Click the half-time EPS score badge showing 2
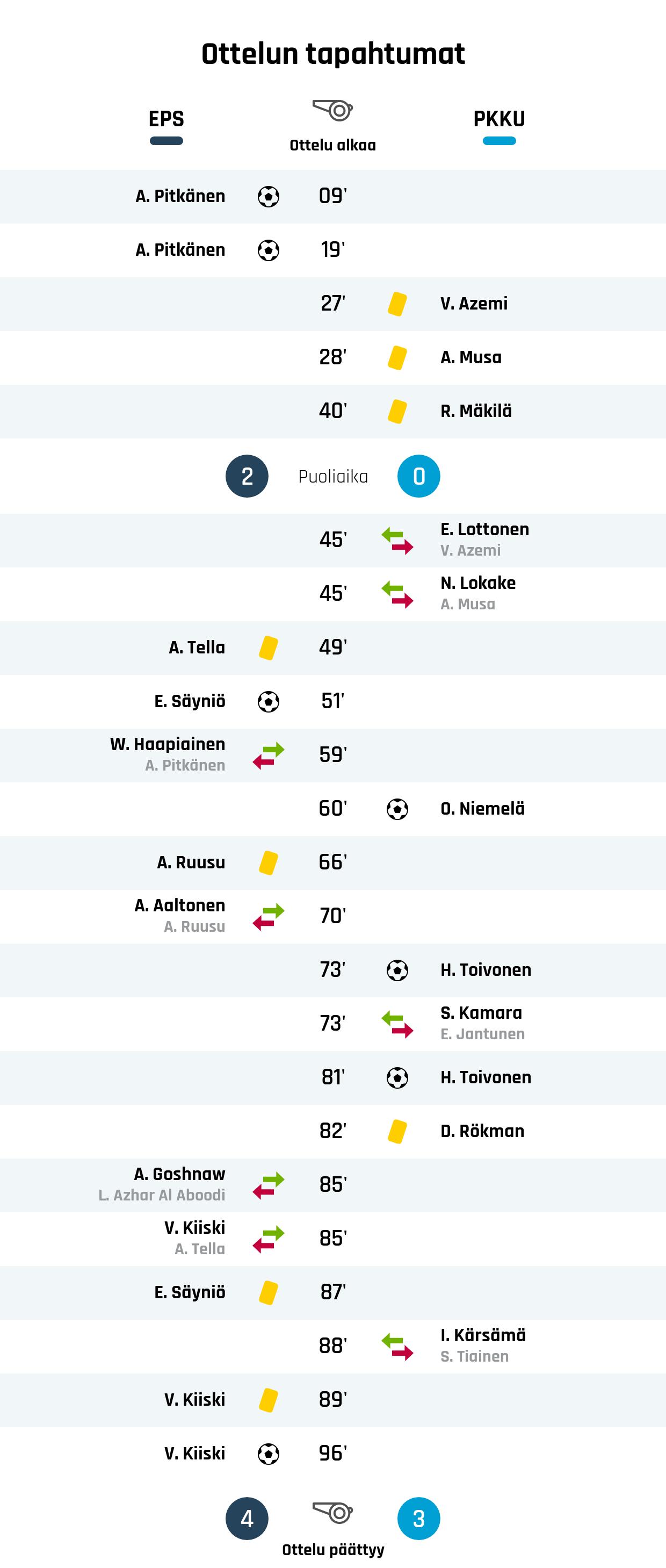Image resolution: width=666 pixels, height=1568 pixels. [247, 476]
